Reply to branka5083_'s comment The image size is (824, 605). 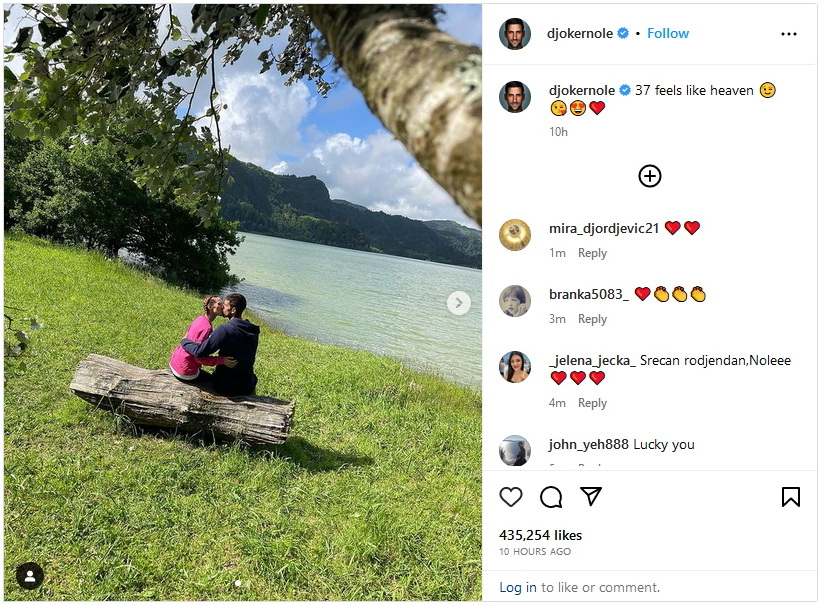[592, 319]
